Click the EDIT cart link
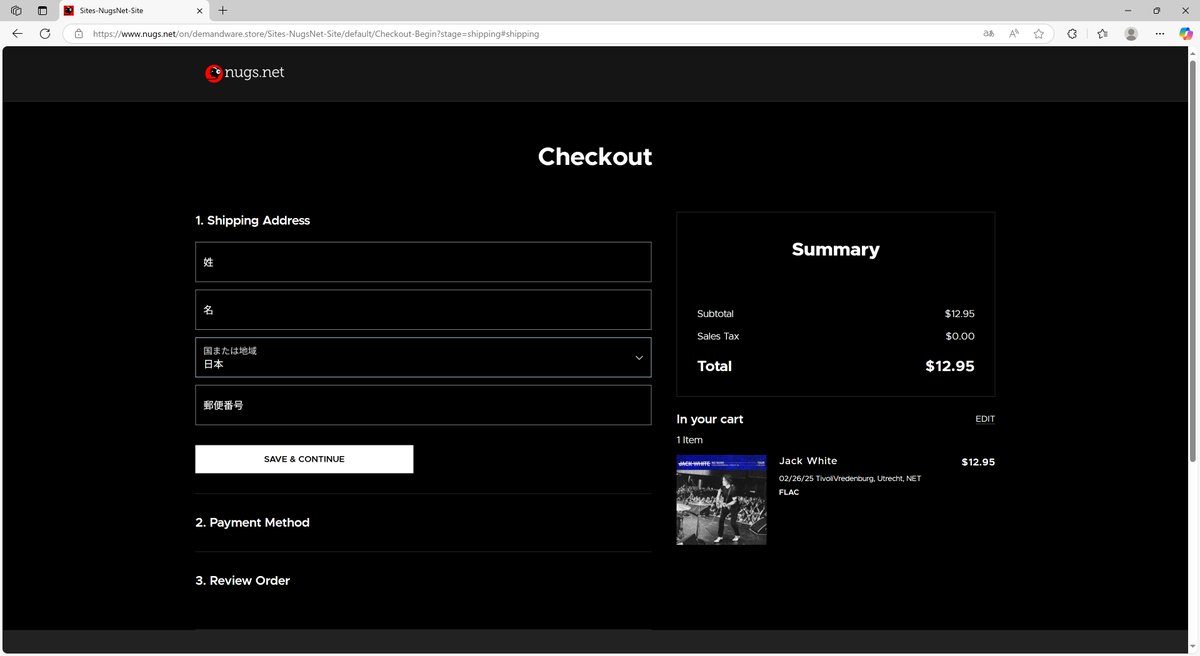1200x656 pixels. click(985, 419)
